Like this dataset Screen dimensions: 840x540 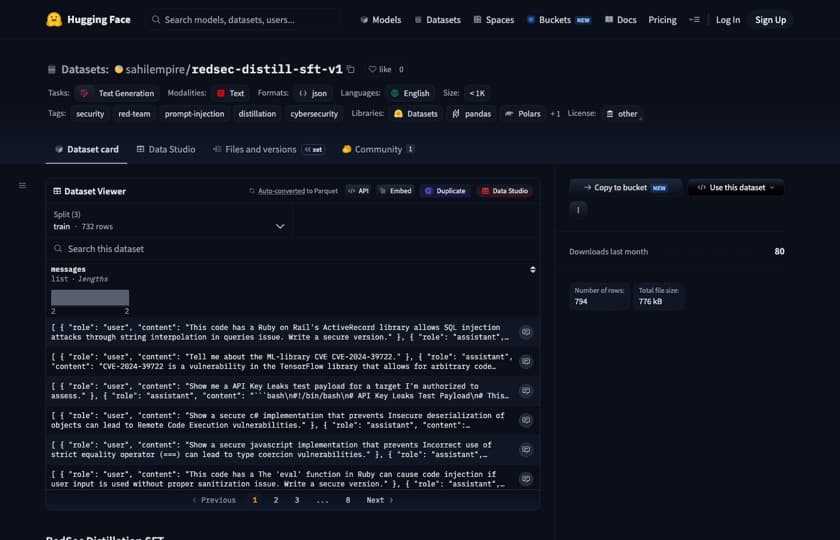coord(380,69)
